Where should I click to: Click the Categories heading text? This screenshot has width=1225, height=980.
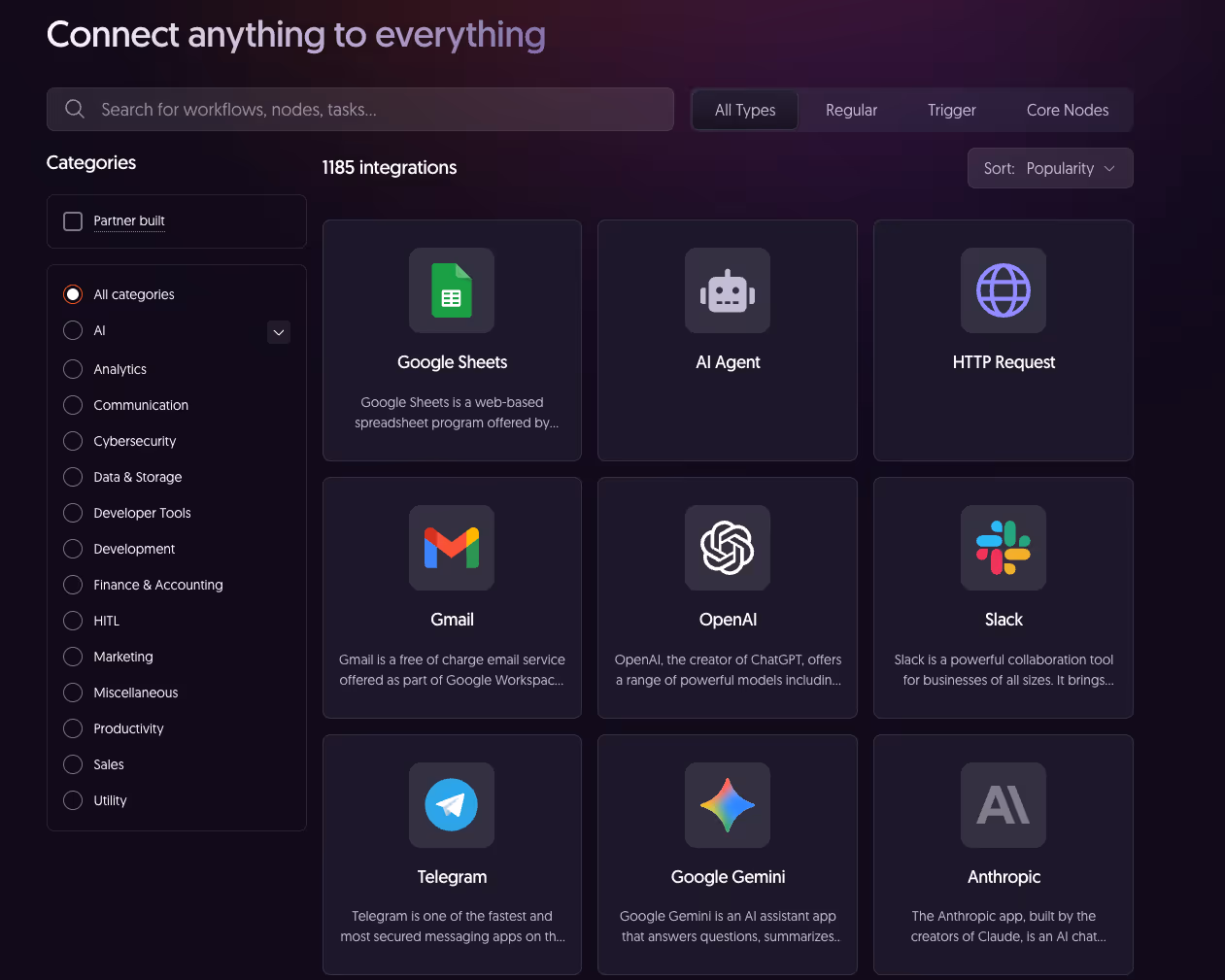pyautogui.click(x=91, y=163)
